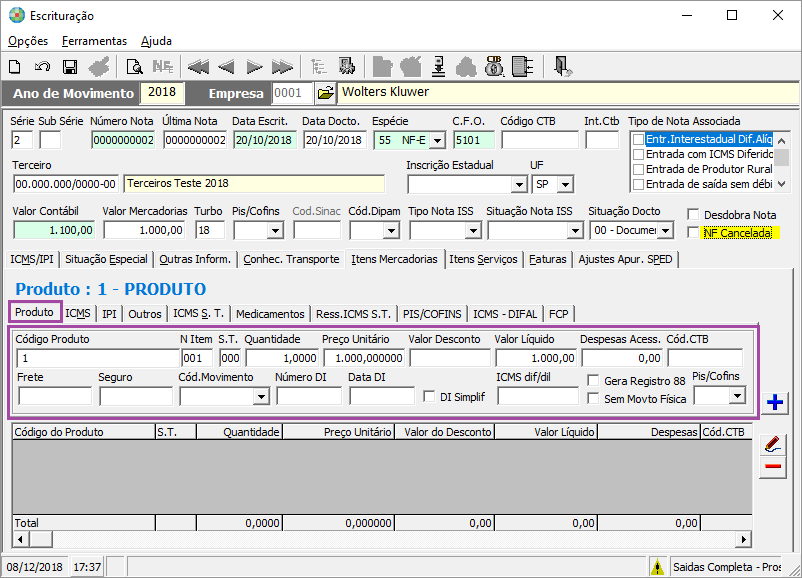Check Entrada de saída sem débi option
This screenshot has width=802, height=578.
[638, 184]
